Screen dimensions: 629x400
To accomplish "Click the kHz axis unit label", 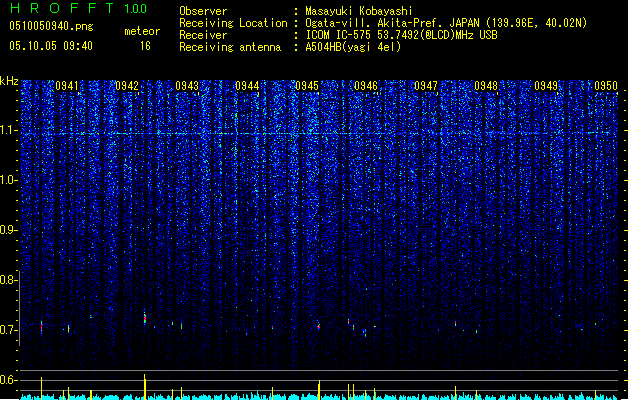I will click(9, 81).
